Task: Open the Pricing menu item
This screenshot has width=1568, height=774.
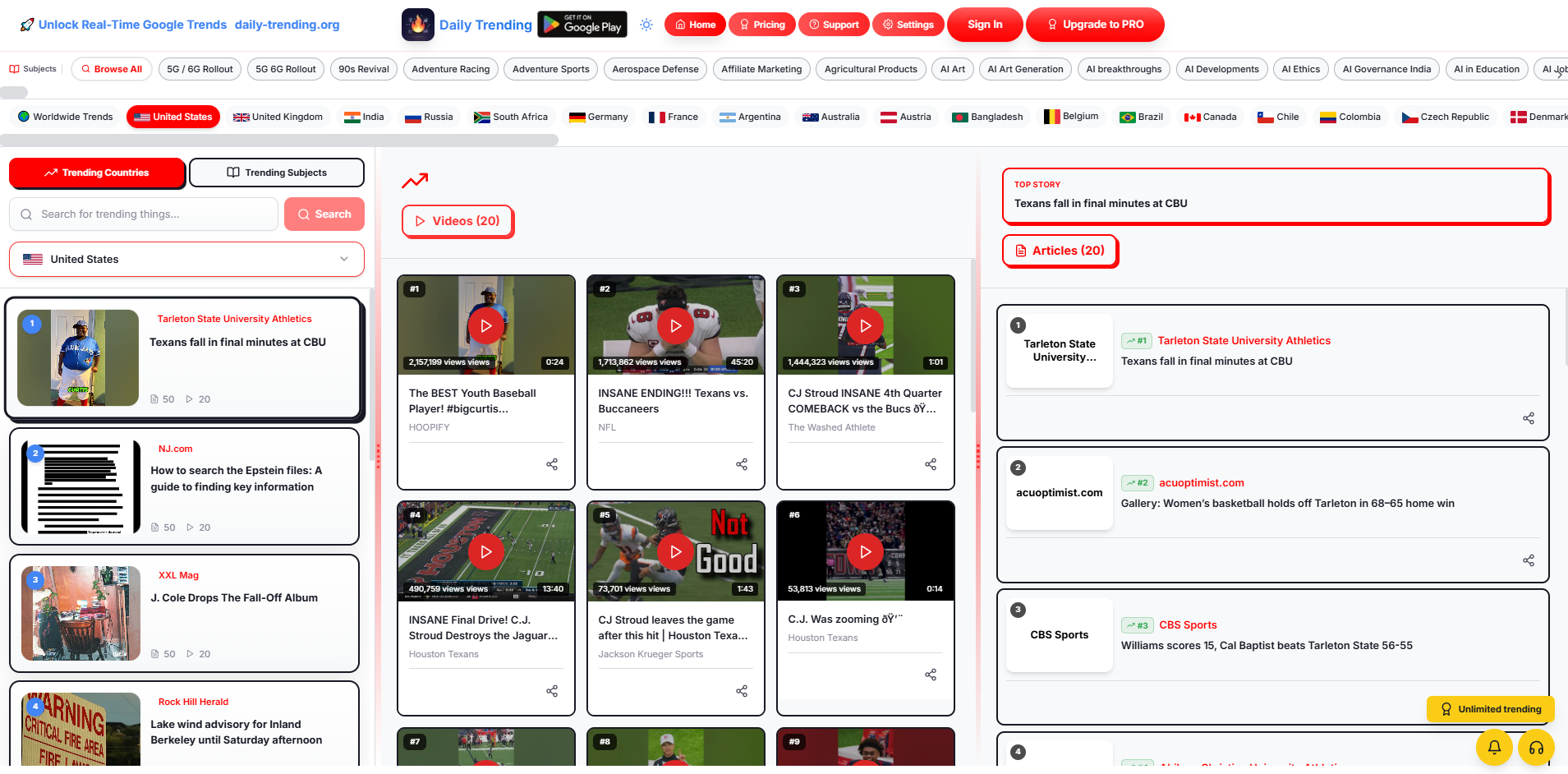Action: pos(762,25)
